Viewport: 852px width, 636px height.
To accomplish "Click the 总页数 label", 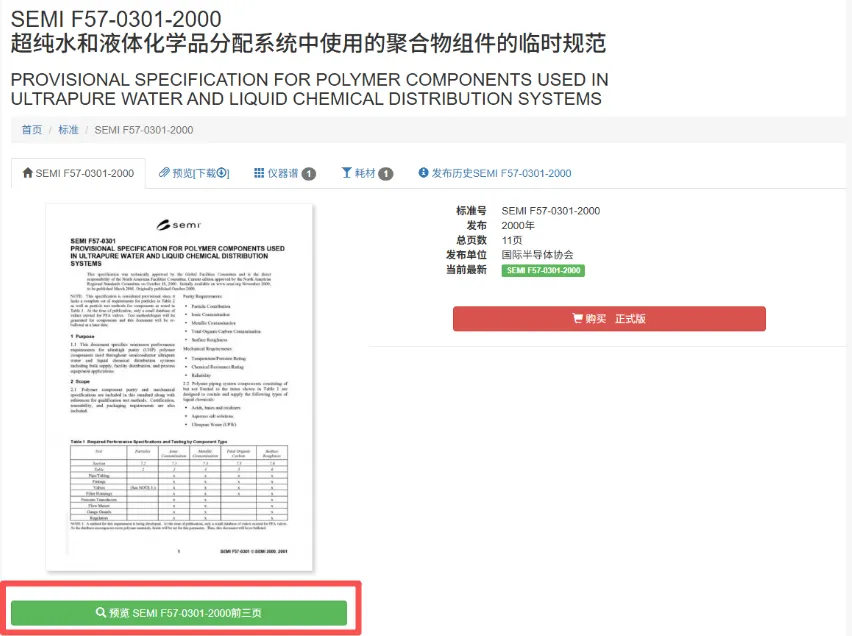I will click(x=471, y=240).
